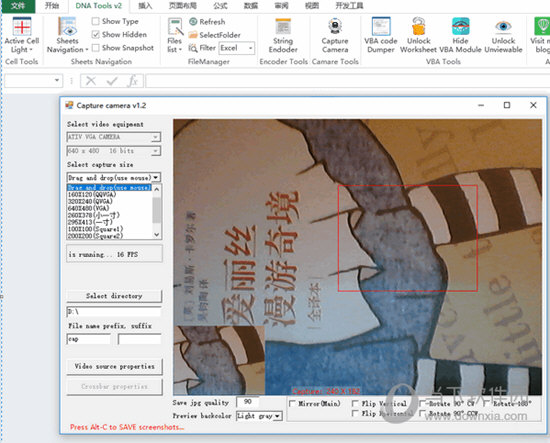This screenshot has height=443, width=550.
Task: Click the Hide VBA Module icon
Action: pyautogui.click(x=461, y=26)
